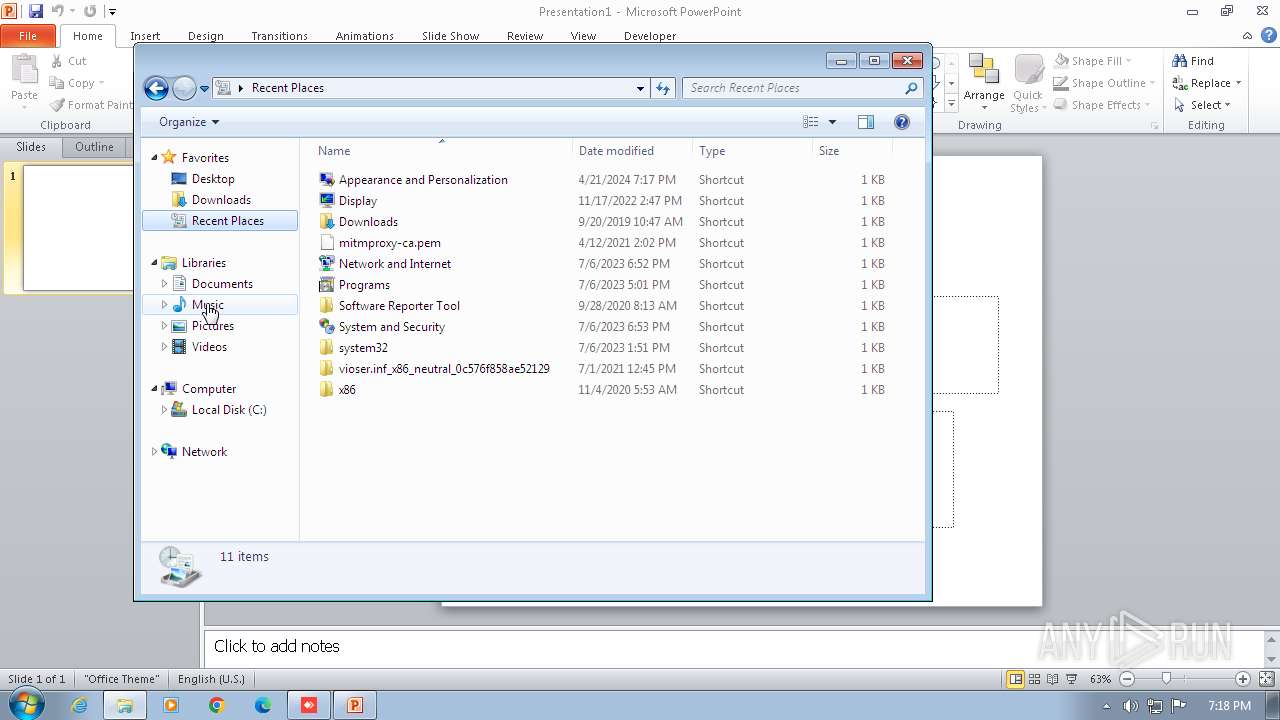The width and height of the screenshot is (1280, 720).
Task: Open Organize dropdown menu
Action: [189, 122]
